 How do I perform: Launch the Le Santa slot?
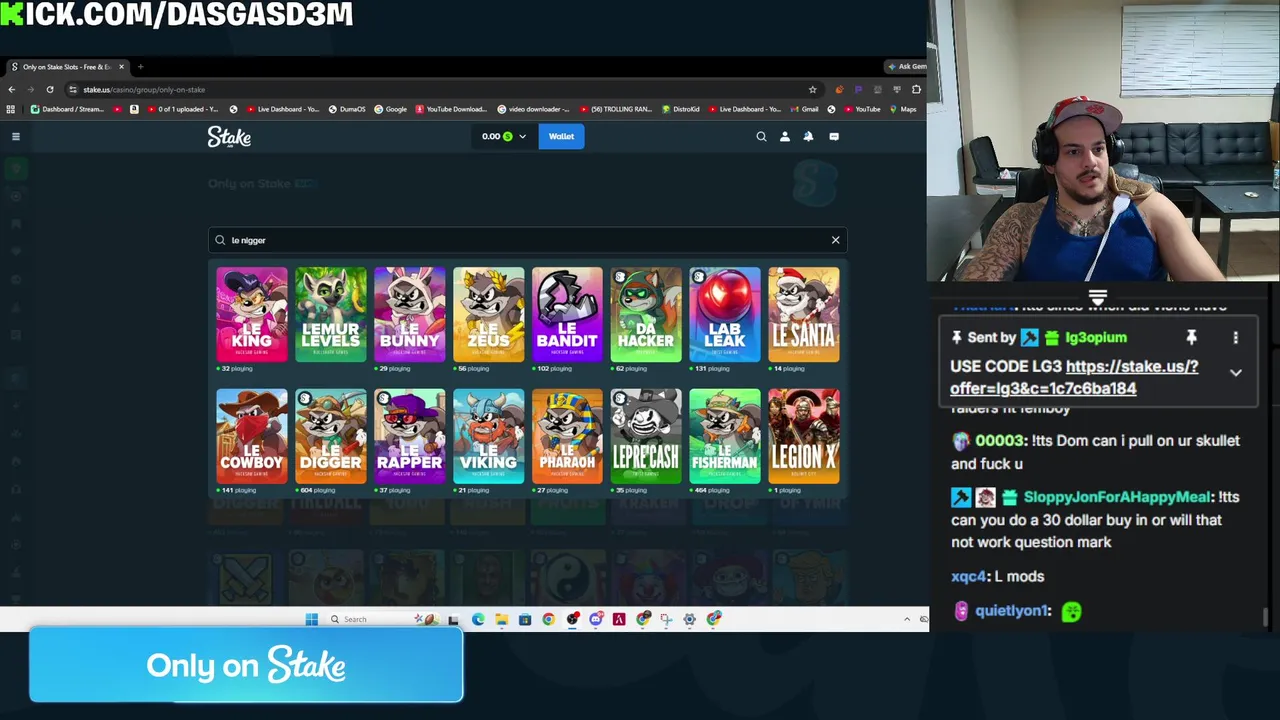click(x=805, y=314)
